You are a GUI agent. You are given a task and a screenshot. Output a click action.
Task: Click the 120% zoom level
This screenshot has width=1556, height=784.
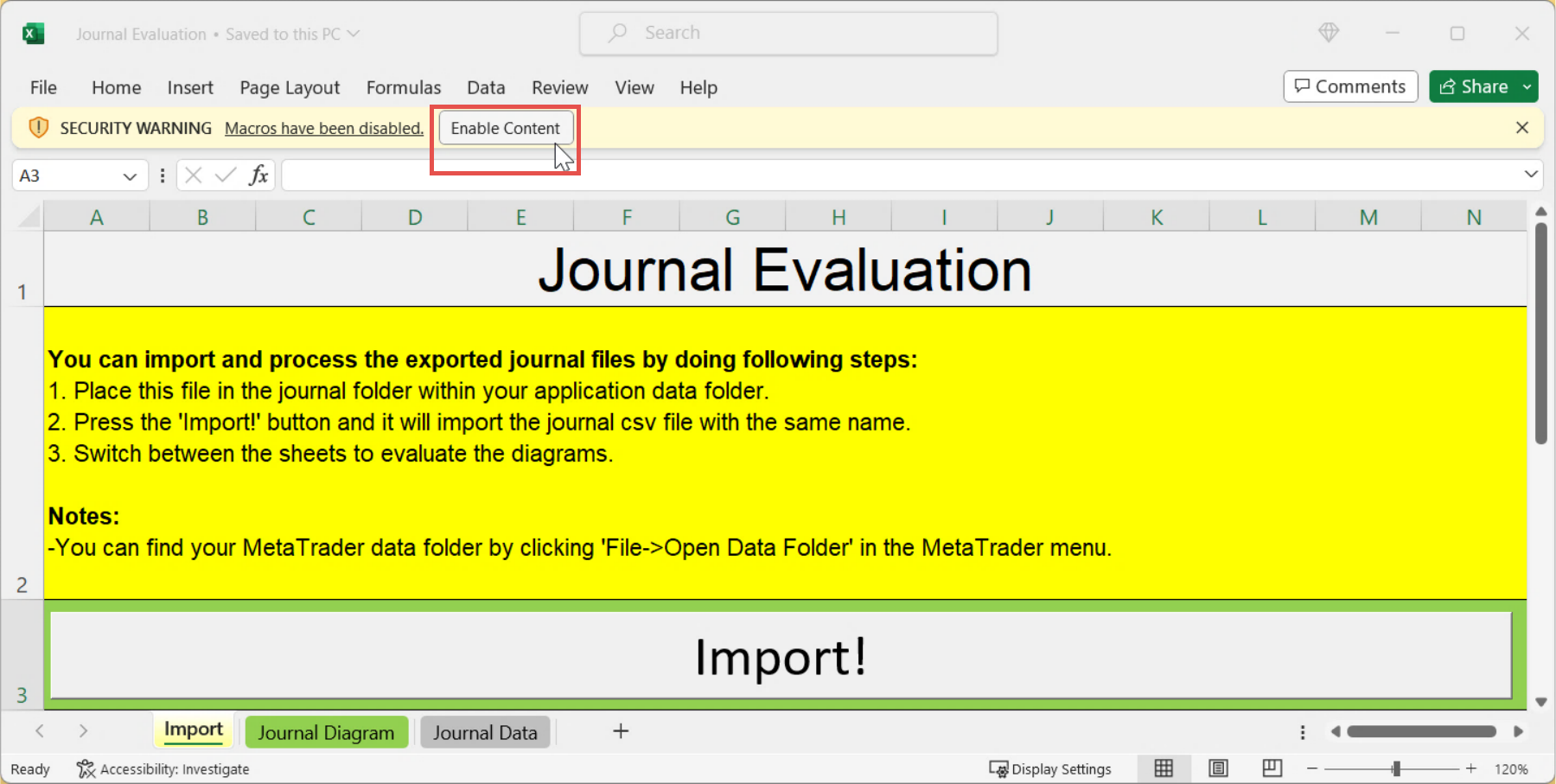pos(1511,768)
